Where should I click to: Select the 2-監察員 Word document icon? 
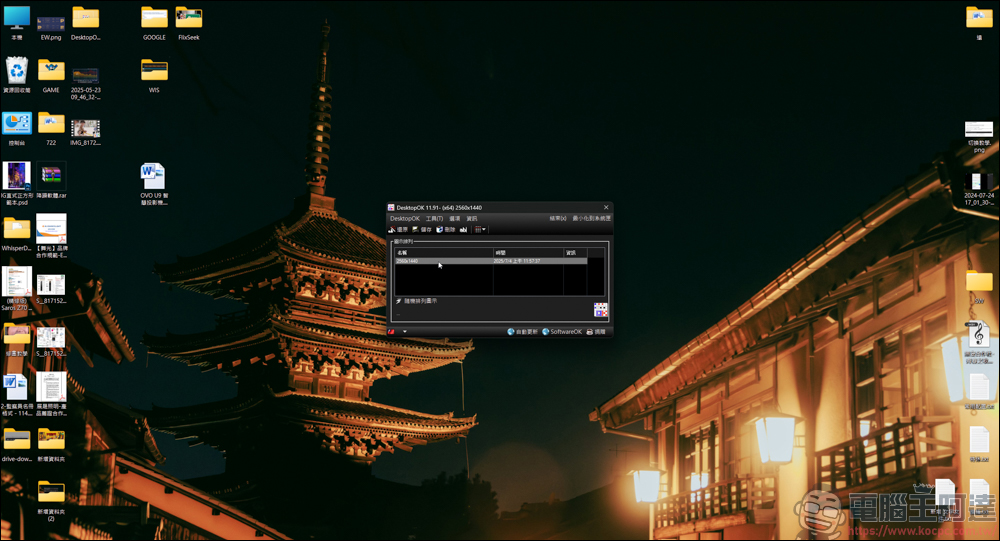pyautogui.click(x=17, y=395)
